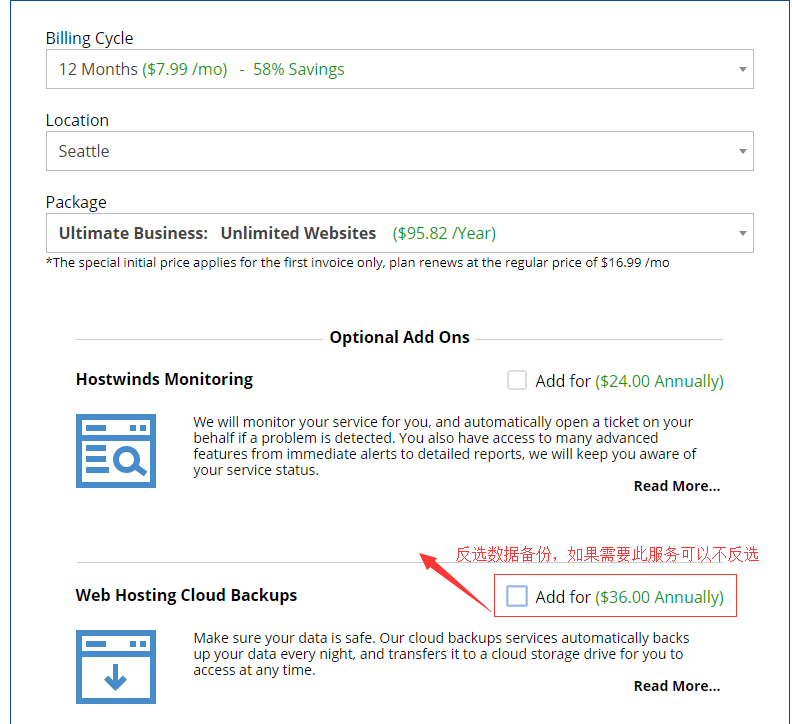Click the cloud backups description paragraph

pyautogui.click(x=440, y=654)
